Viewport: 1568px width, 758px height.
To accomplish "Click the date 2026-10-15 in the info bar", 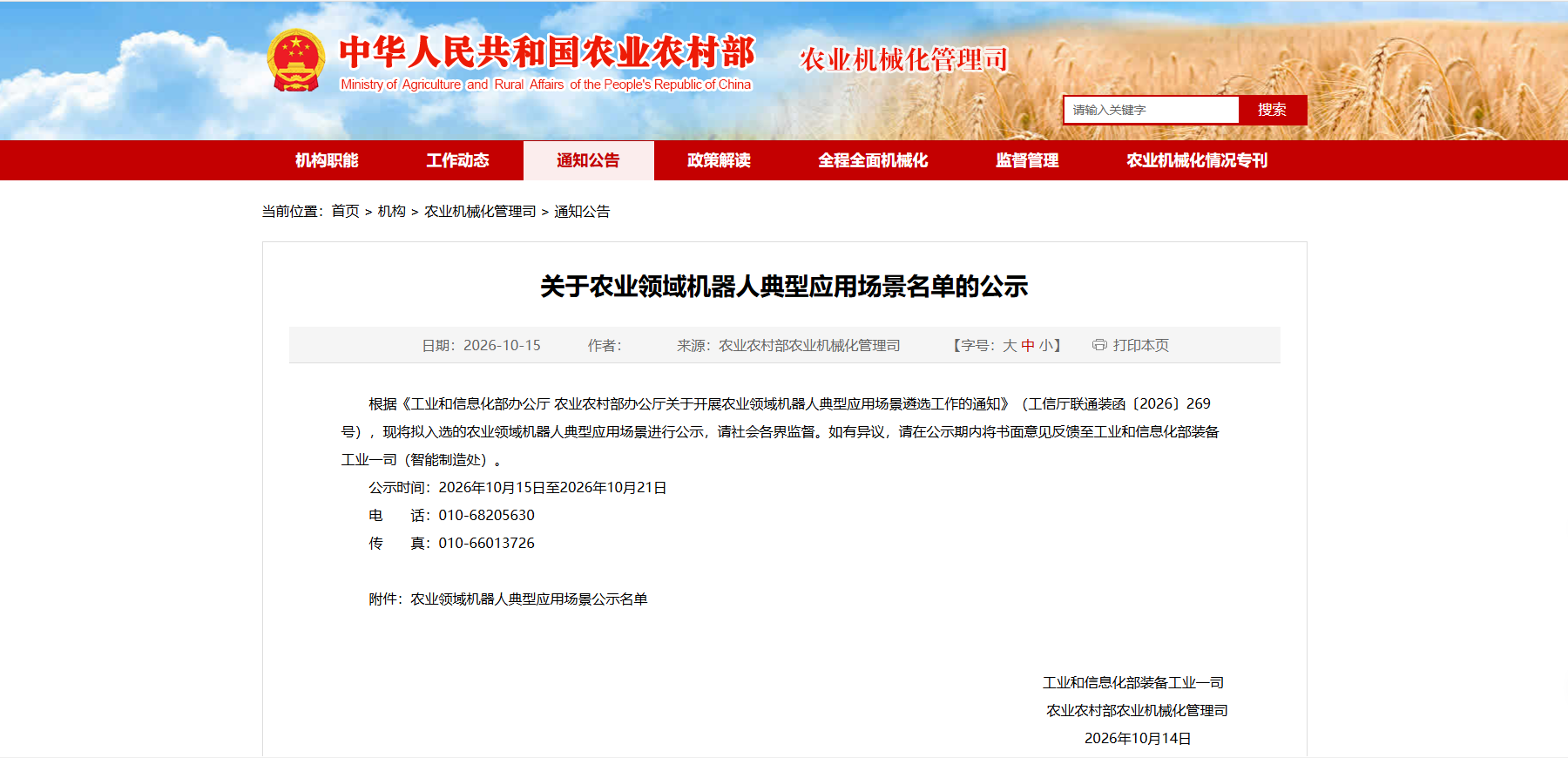I will coord(502,346).
